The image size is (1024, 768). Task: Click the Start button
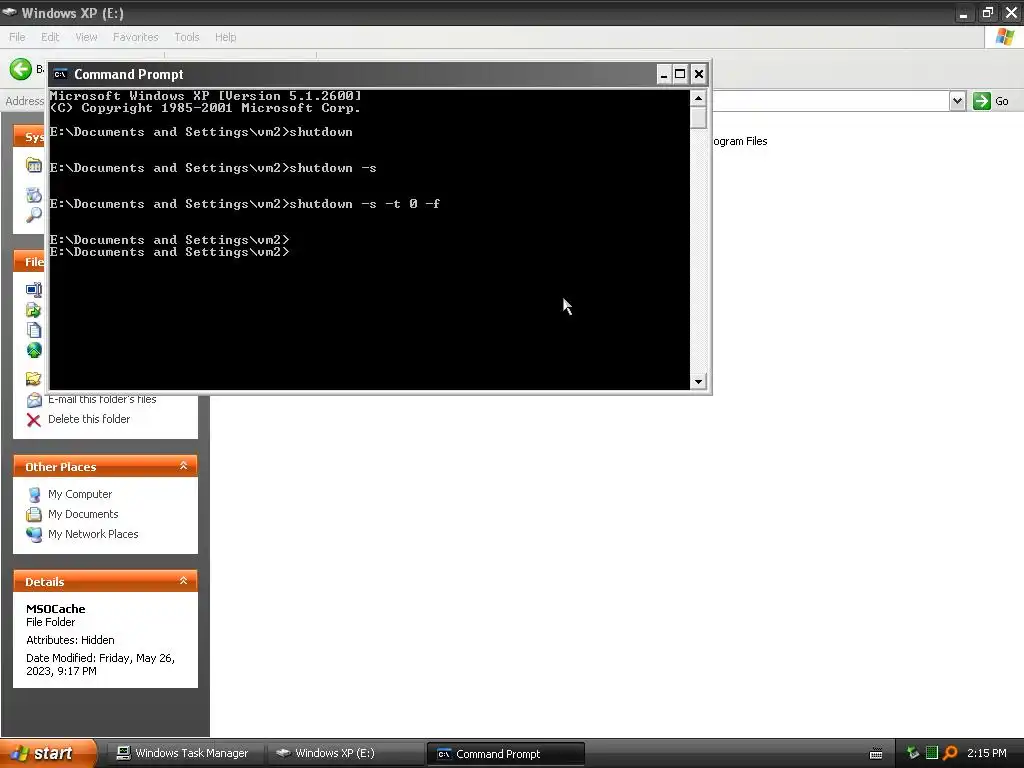pyautogui.click(x=49, y=754)
